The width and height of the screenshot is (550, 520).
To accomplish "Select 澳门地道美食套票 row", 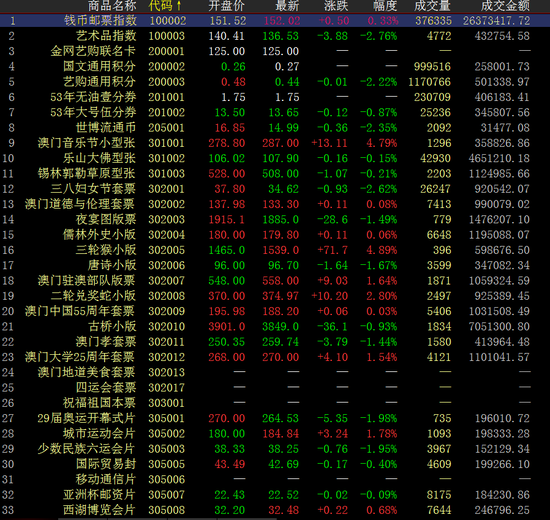I will point(275,372).
